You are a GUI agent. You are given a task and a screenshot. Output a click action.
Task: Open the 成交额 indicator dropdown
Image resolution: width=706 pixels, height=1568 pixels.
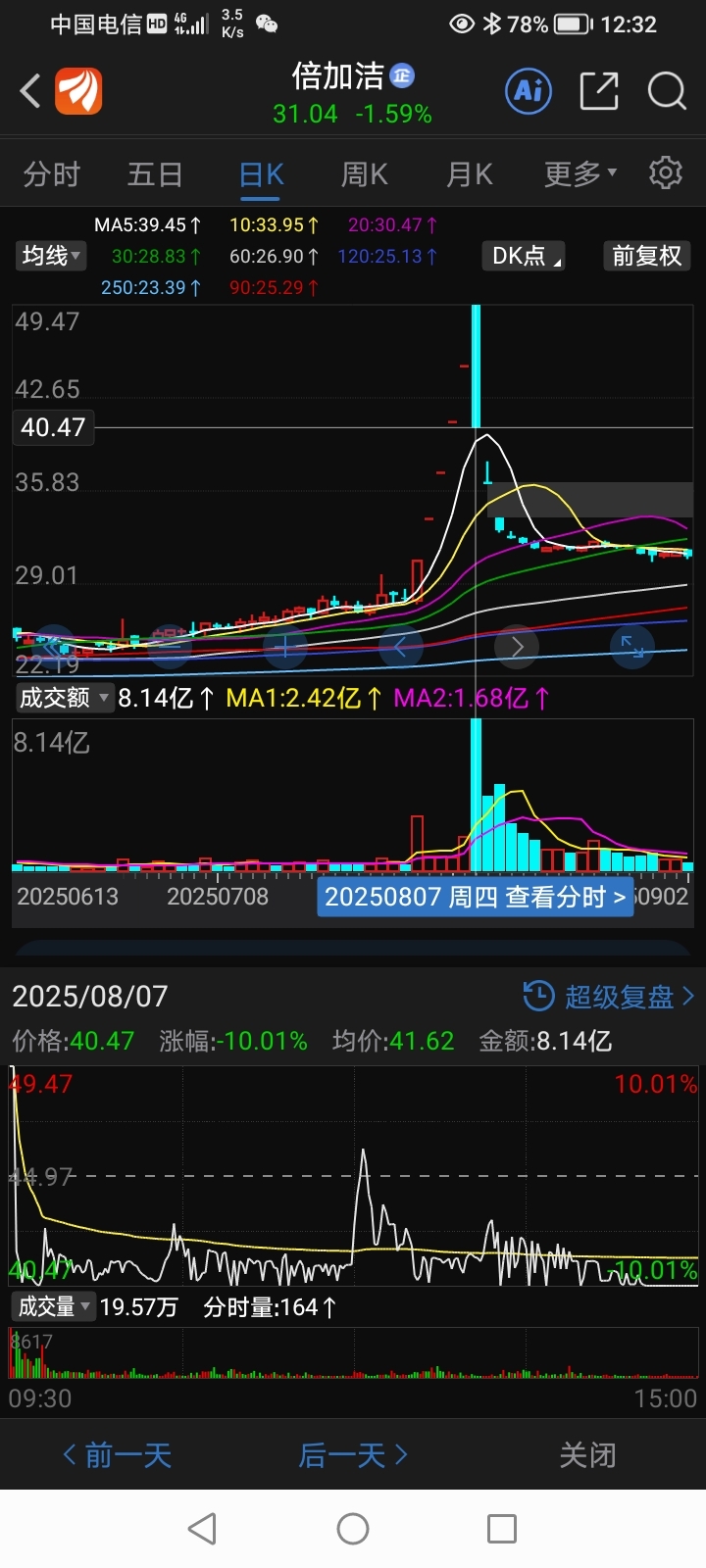[64, 698]
